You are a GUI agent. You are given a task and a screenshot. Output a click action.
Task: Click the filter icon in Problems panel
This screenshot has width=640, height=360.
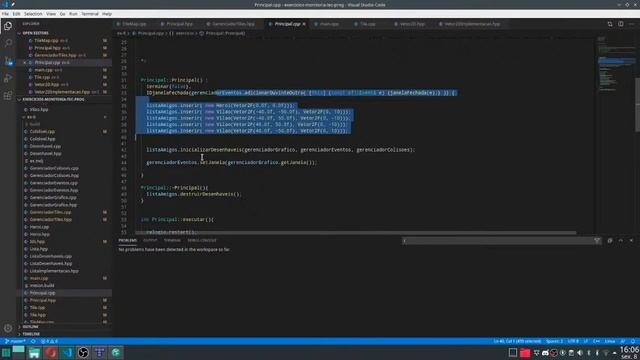point(597,241)
